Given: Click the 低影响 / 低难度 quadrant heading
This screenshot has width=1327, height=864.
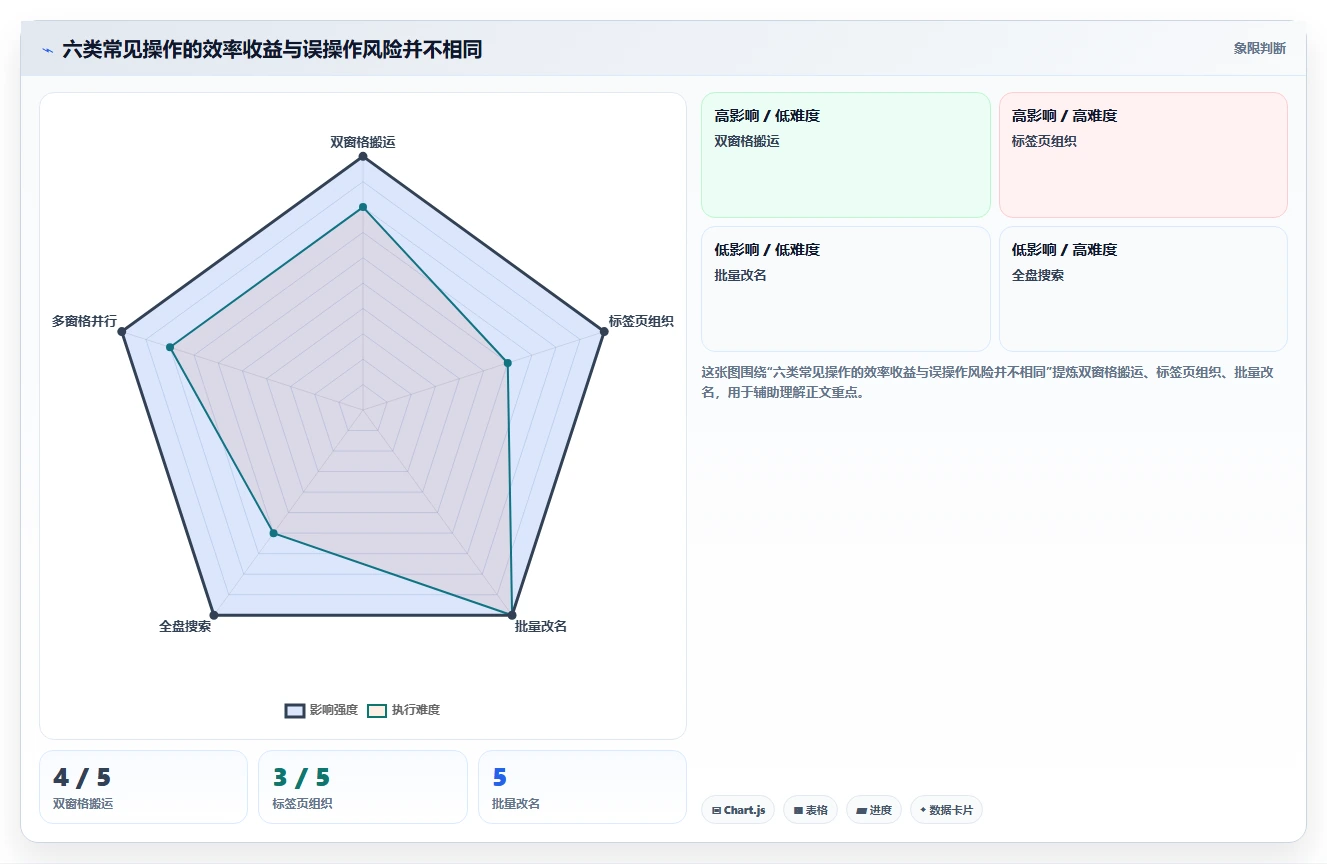Looking at the screenshot, I should point(767,250).
